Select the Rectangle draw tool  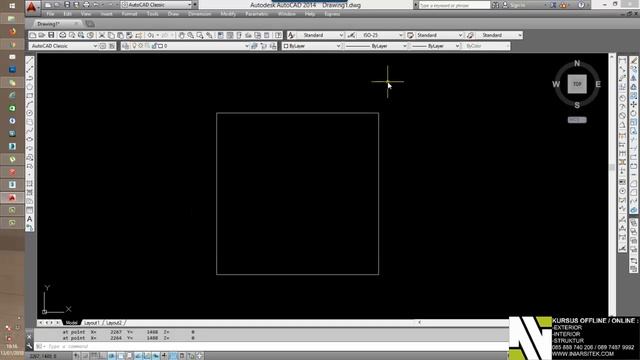point(29,96)
